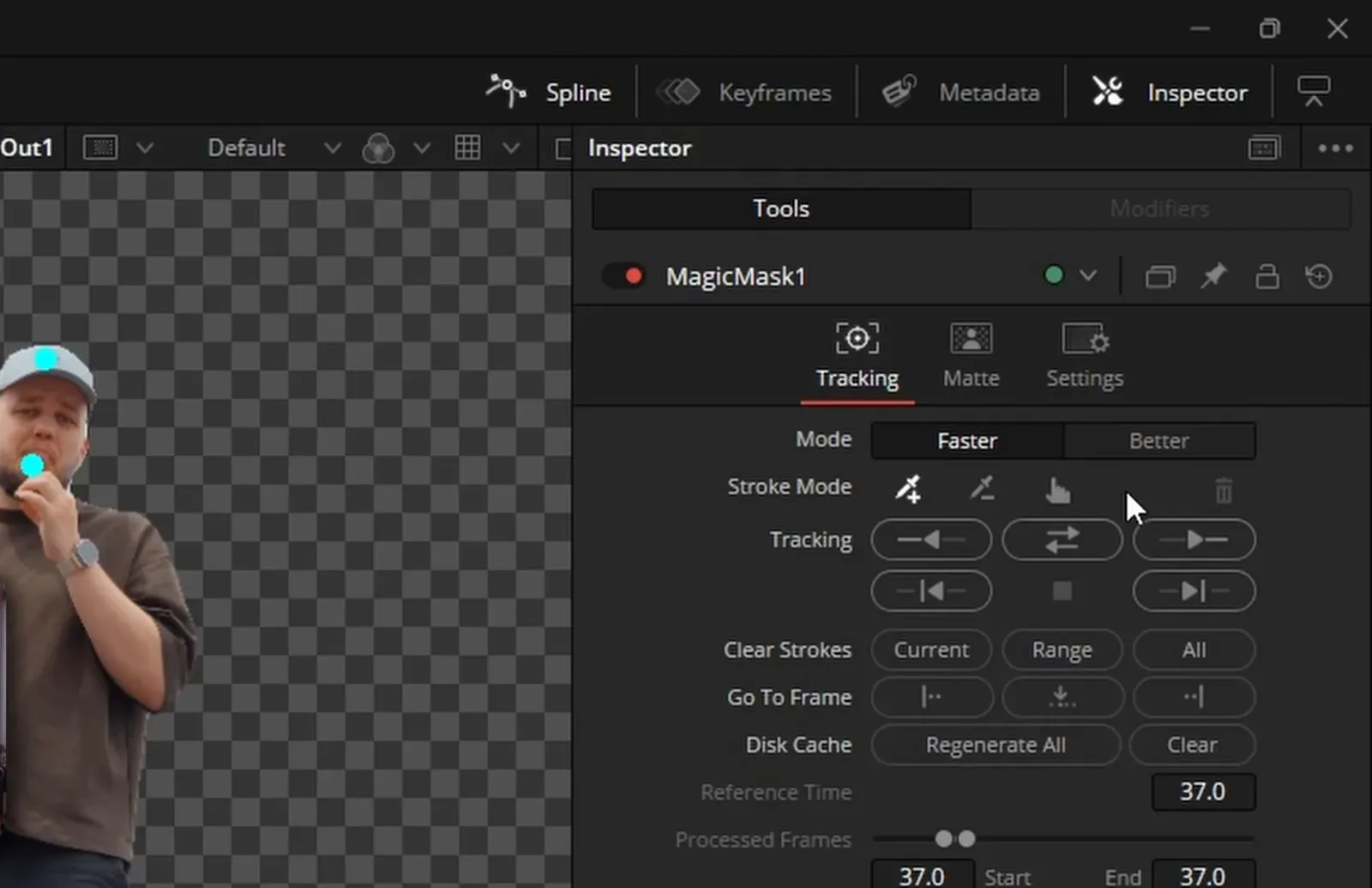Viewport: 1372px width, 888px height.
Task: Open the MagicMask1 versions icon
Action: click(1160, 276)
